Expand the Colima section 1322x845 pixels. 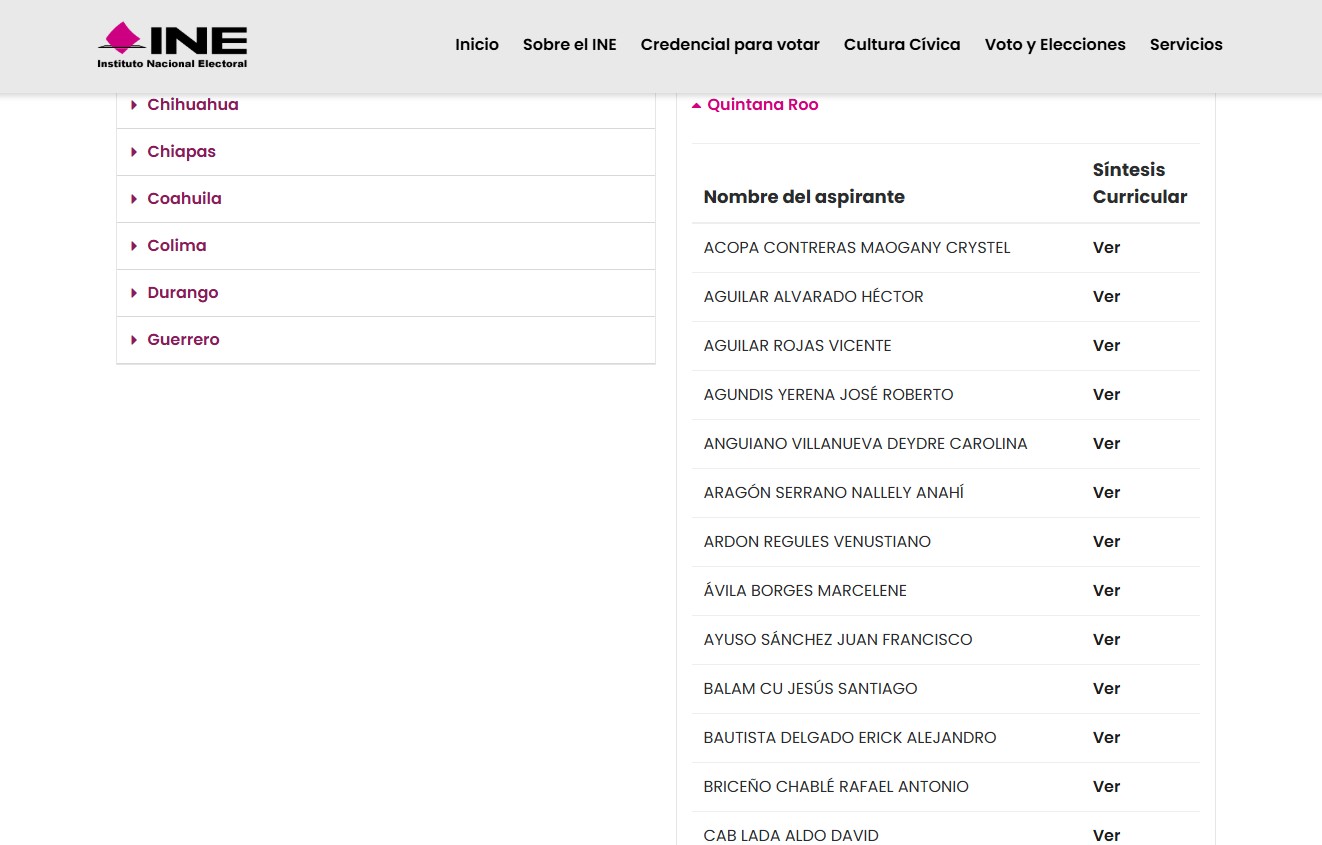[x=176, y=246]
